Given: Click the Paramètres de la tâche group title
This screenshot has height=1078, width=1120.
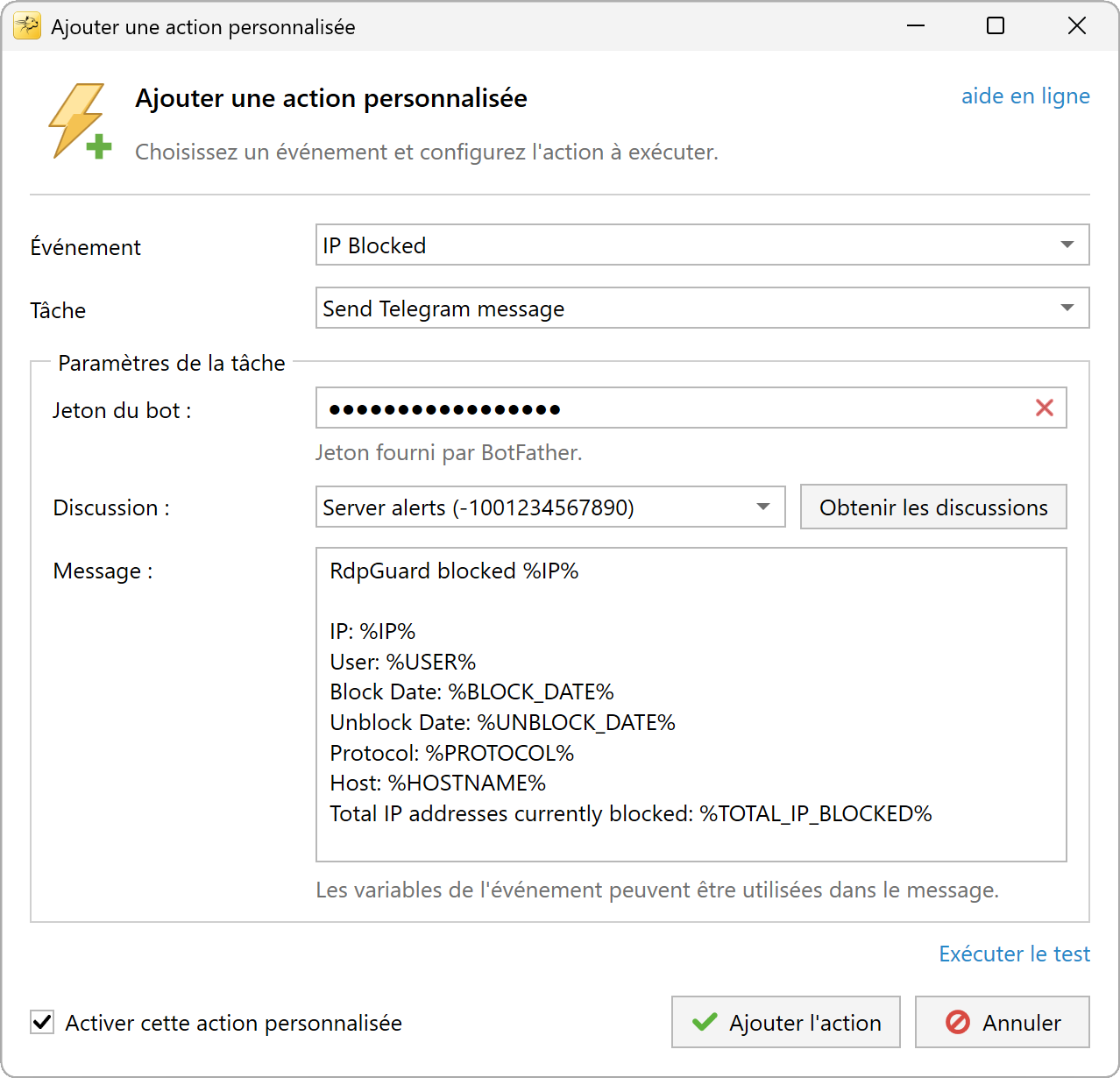Looking at the screenshot, I should pos(172,363).
